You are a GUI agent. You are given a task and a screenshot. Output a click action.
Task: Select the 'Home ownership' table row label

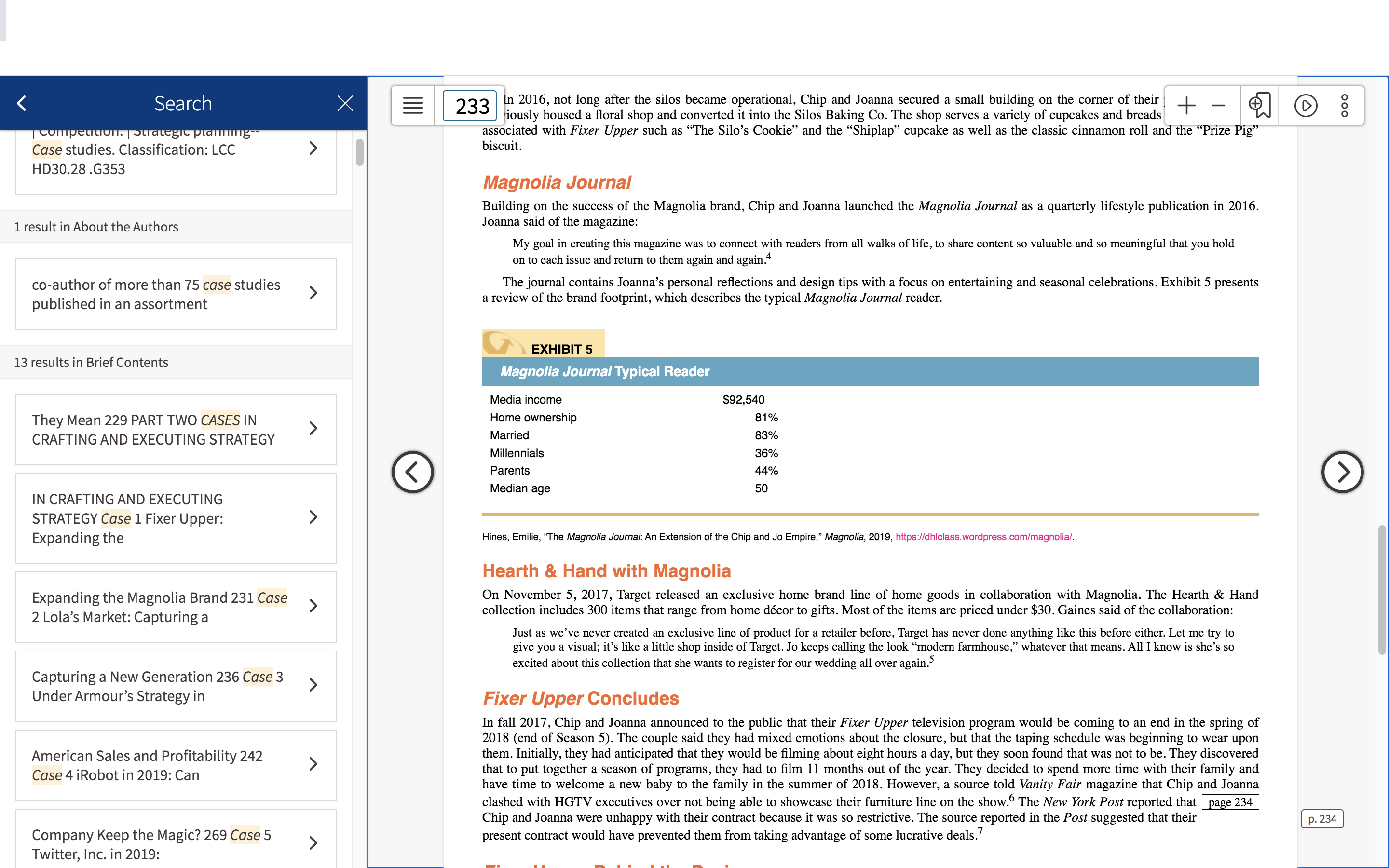click(x=533, y=417)
